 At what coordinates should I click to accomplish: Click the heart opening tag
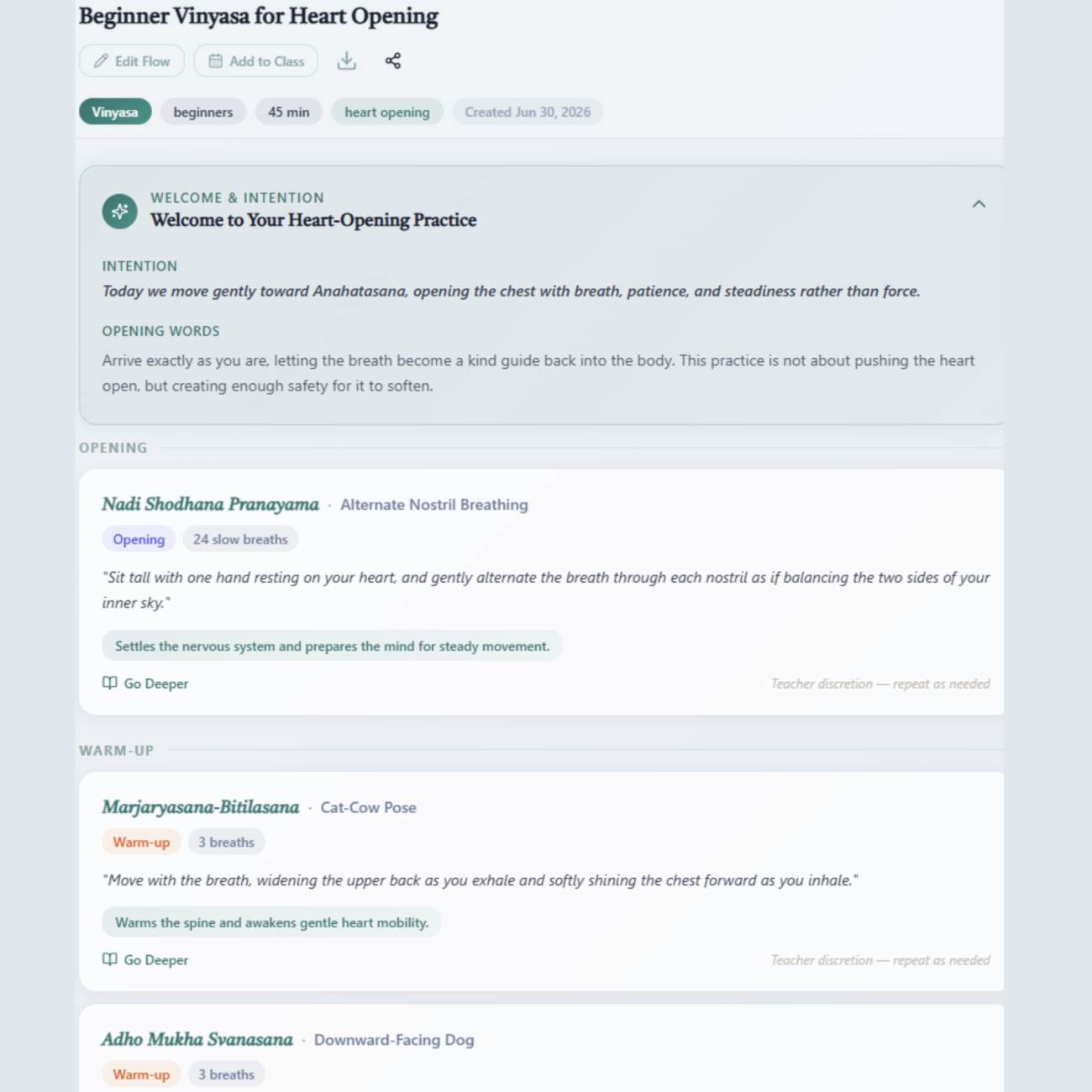pyautogui.click(x=387, y=112)
